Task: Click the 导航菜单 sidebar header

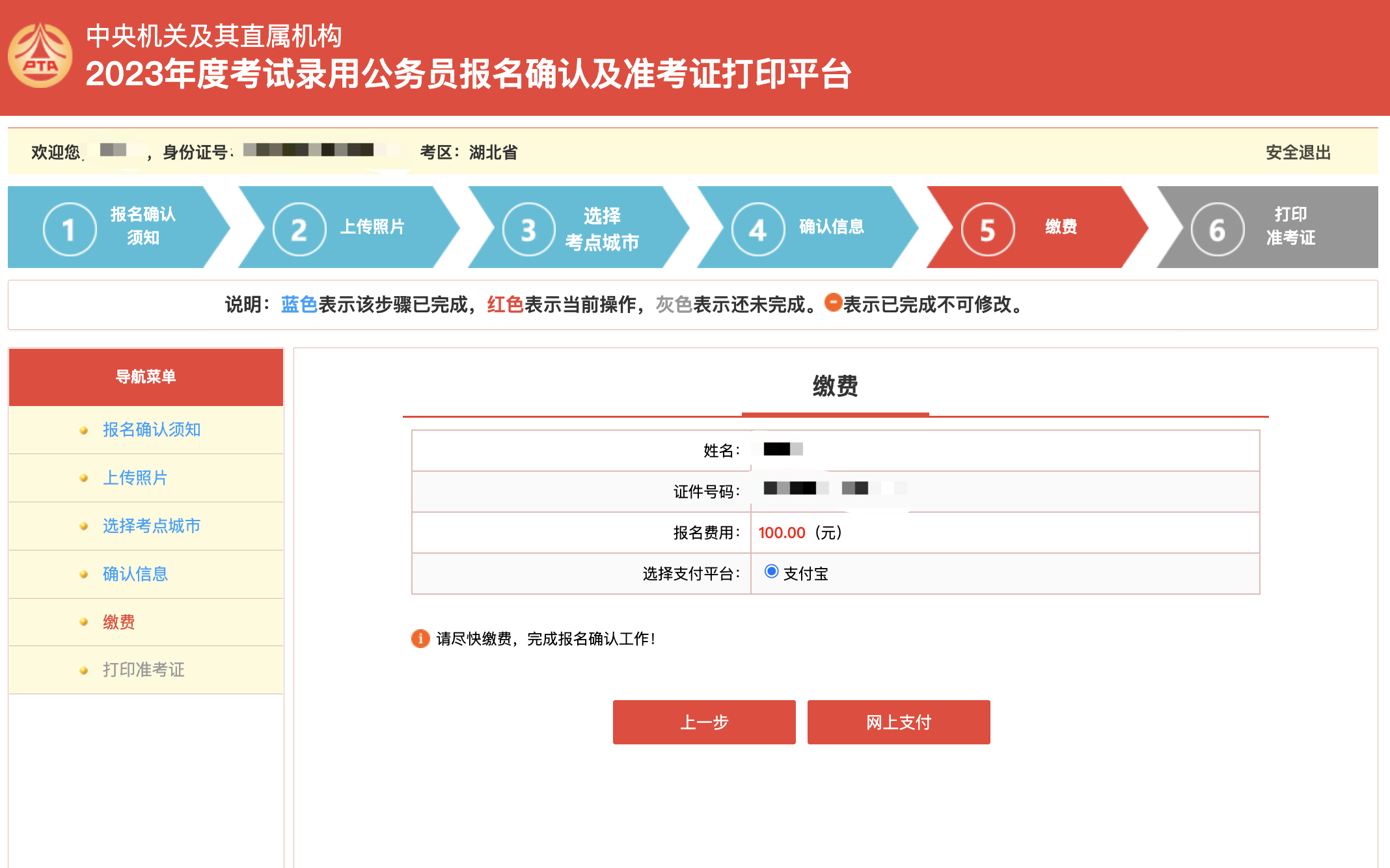Action: tap(146, 377)
